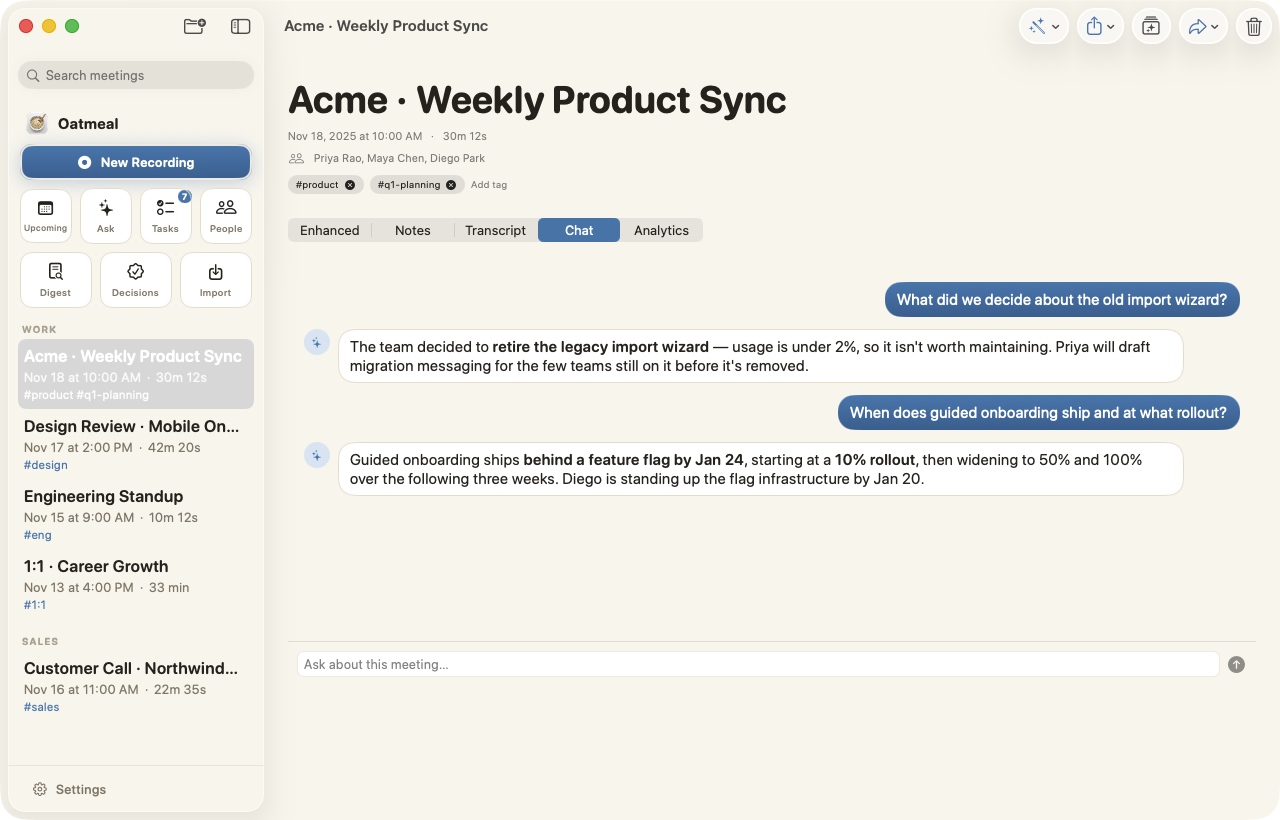The image size is (1280, 820).
Task: Open the Design Review · Mobile meeting
Action: tap(136, 444)
